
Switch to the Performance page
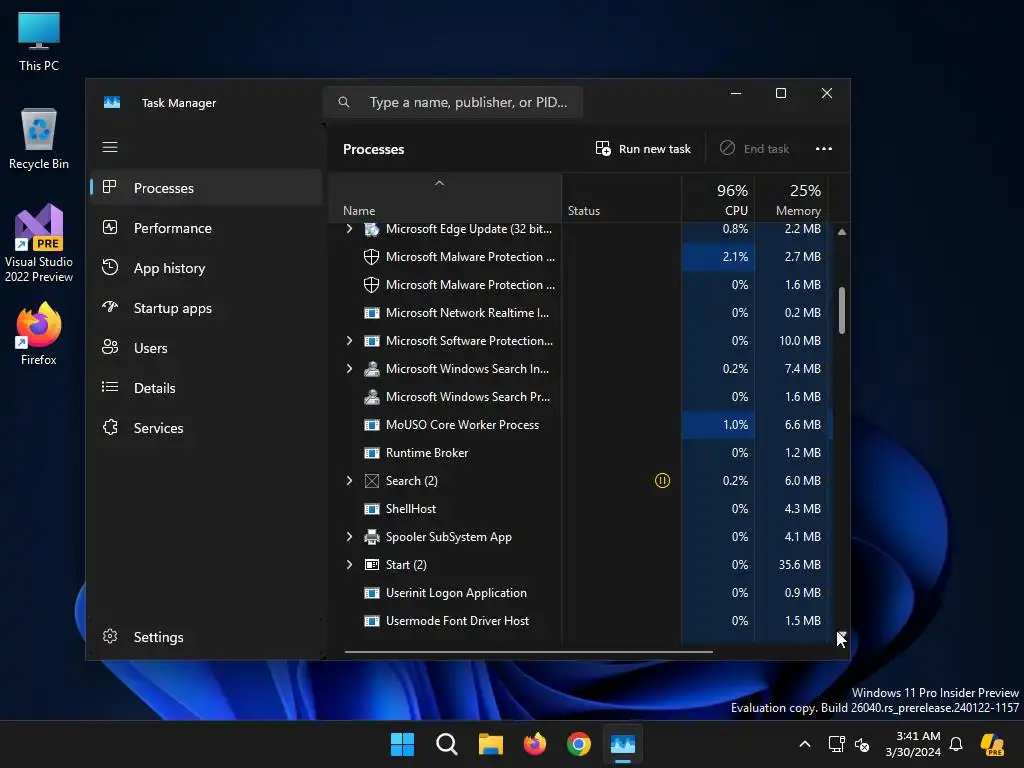tap(206, 227)
